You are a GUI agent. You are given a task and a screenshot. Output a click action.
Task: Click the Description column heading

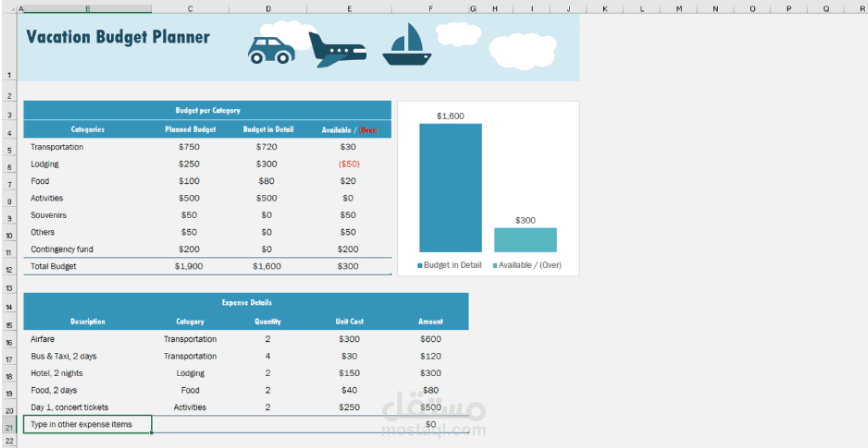pos(87,321)
